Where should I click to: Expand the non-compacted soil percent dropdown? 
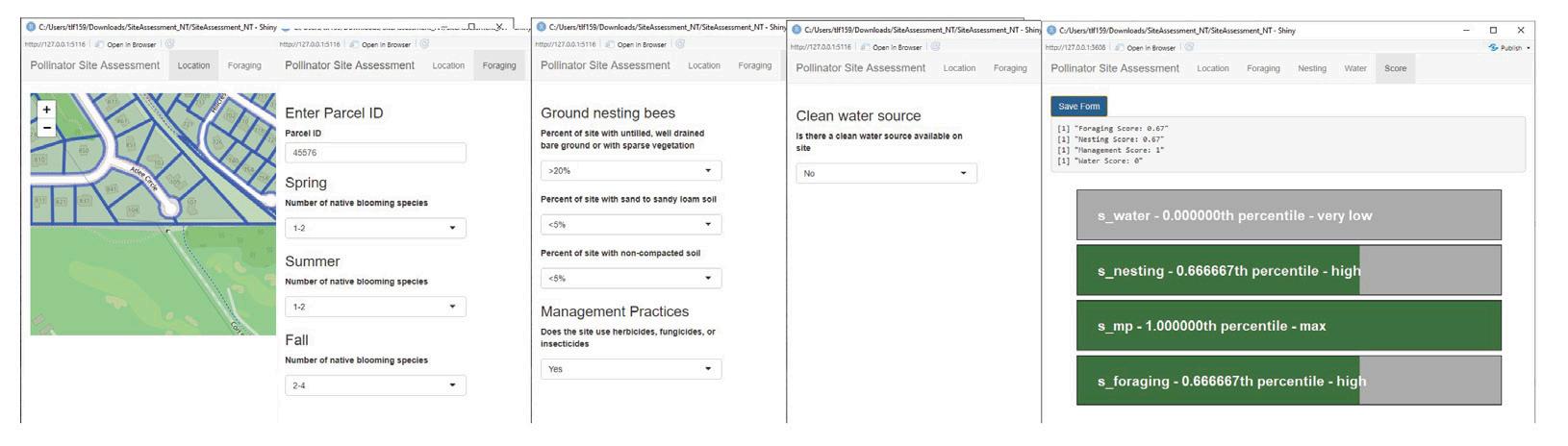point(631,279)
